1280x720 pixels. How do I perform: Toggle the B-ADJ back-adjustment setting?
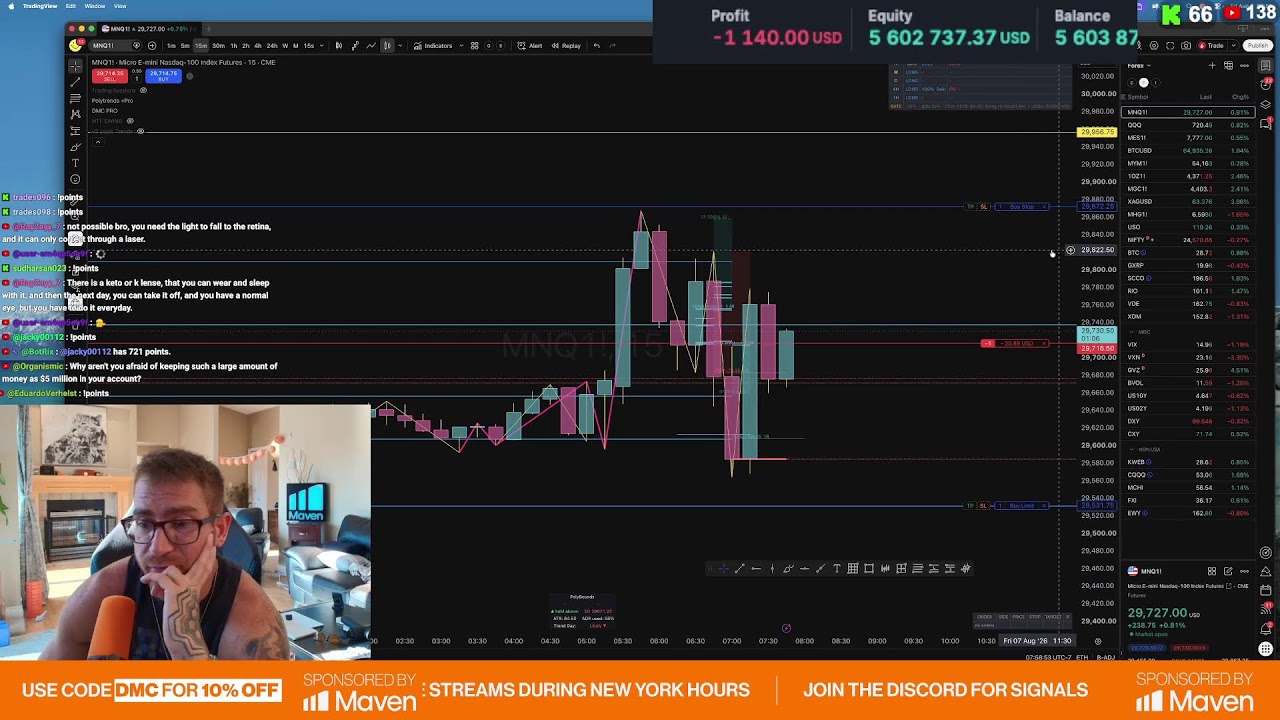pyautogui.click(x=1106, y=658)
